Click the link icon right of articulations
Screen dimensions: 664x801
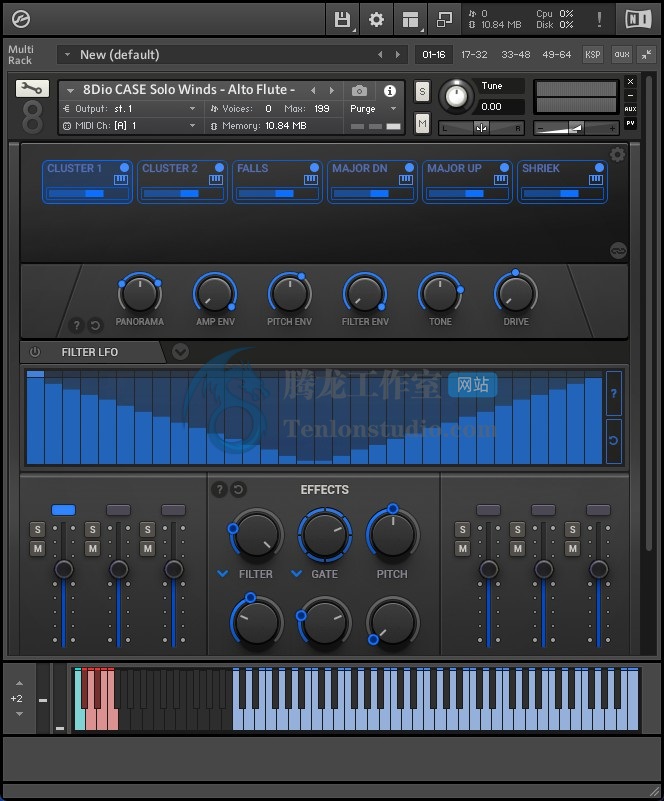[618, 251]
